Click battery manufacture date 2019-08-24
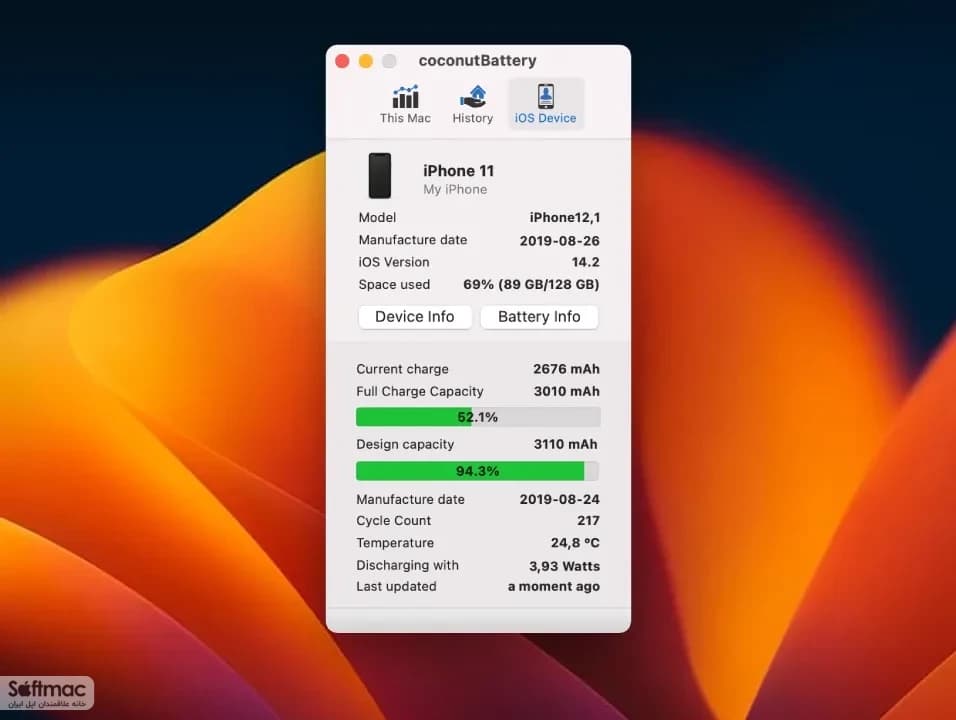 pos(559,499)
